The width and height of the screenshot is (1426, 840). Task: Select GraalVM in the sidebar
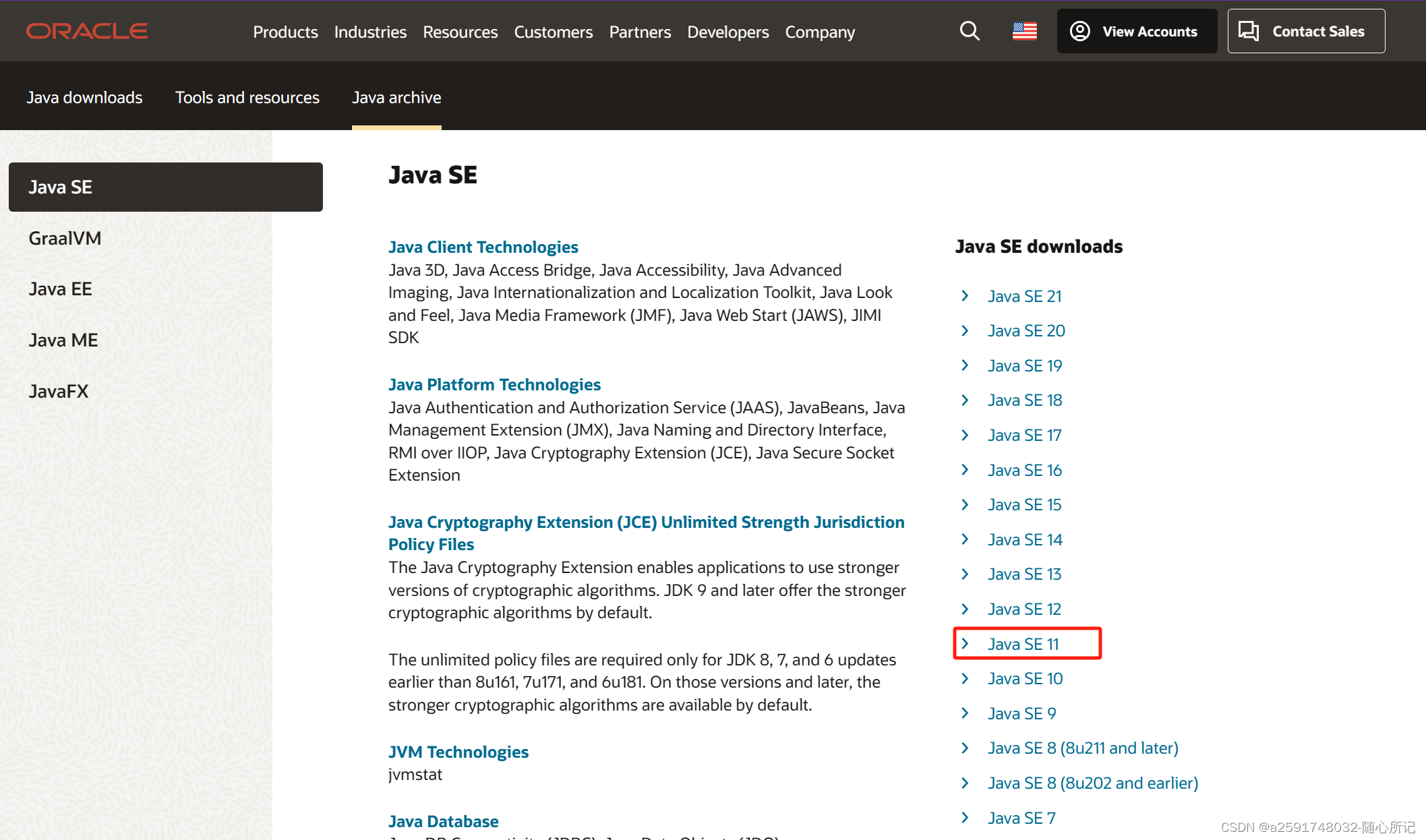(x=65, y=238)
